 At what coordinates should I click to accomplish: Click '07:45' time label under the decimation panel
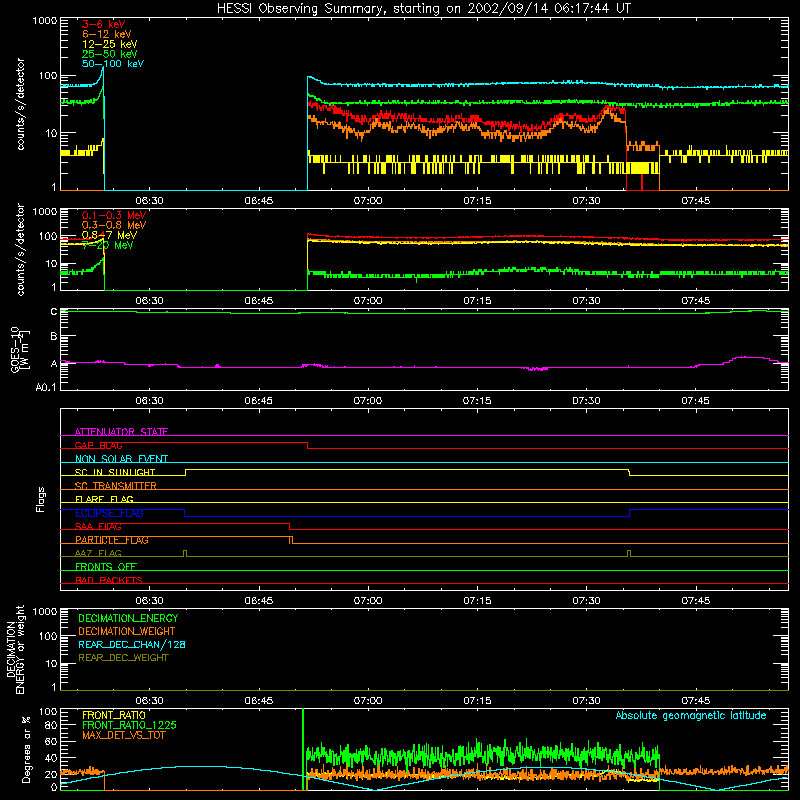(695, 701)
